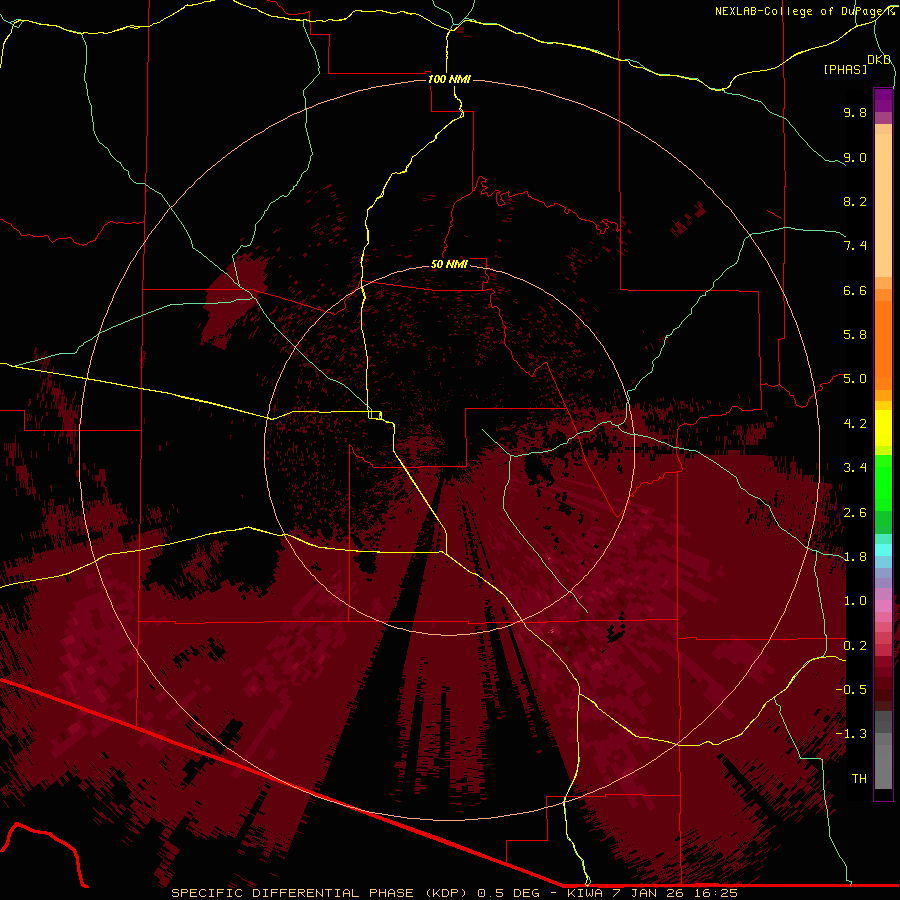
Task: Pick the purple segment atop the color bar
Action: 883,100
